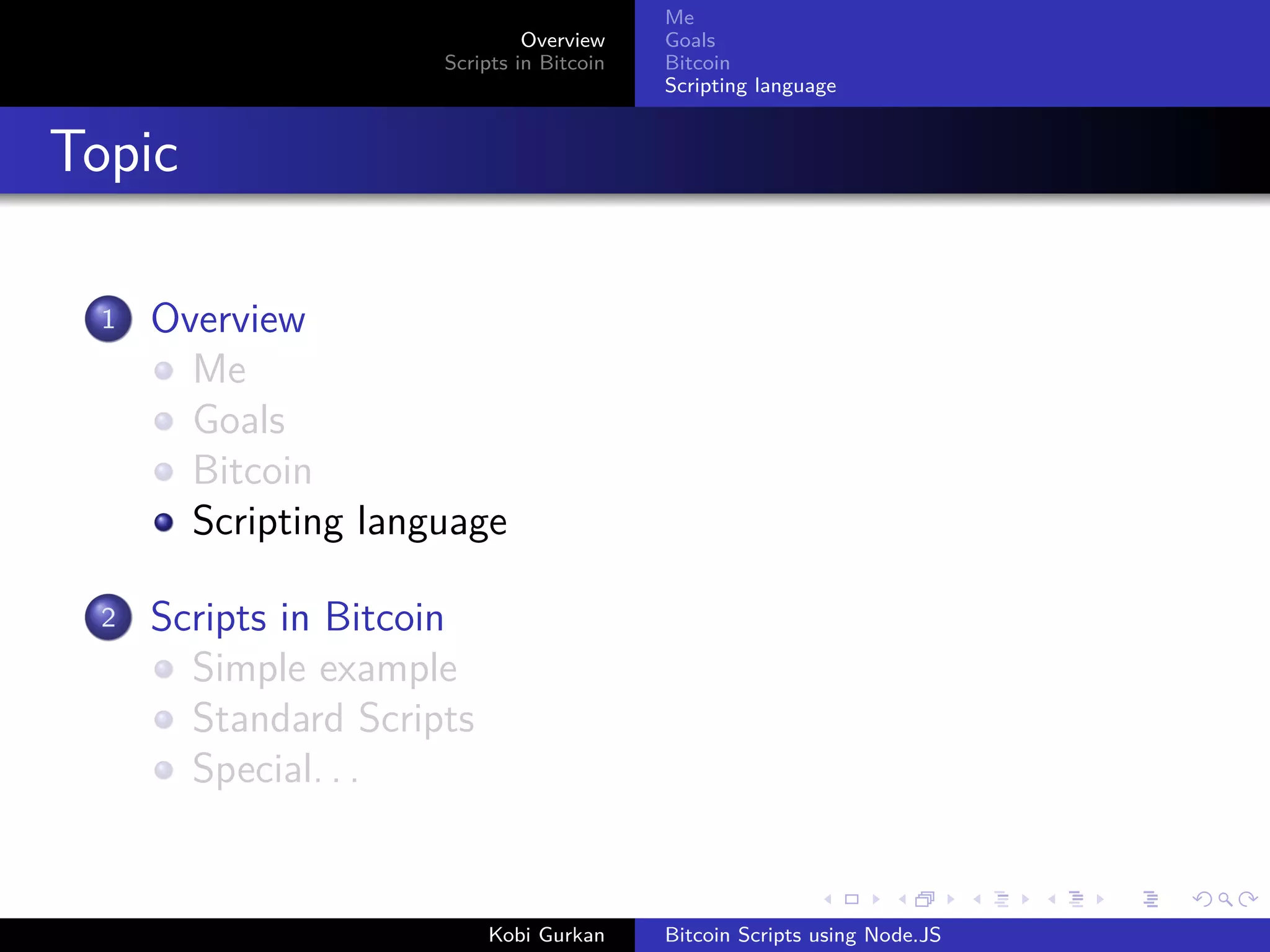Viewport: 1270px width, 952px height.
Task: Go to next slide arrow
Action: click(876, 899)
